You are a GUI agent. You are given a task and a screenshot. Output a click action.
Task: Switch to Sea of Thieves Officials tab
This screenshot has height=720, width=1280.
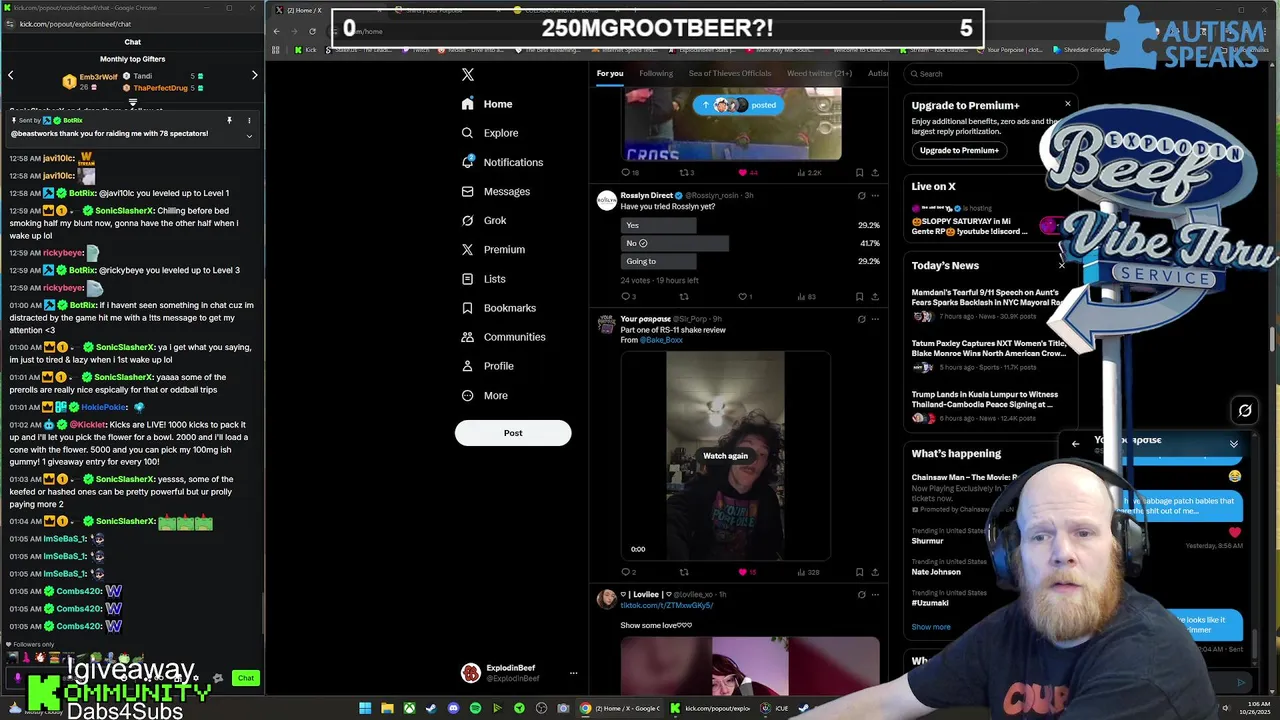pyautogui.click(x=730, y=73)
